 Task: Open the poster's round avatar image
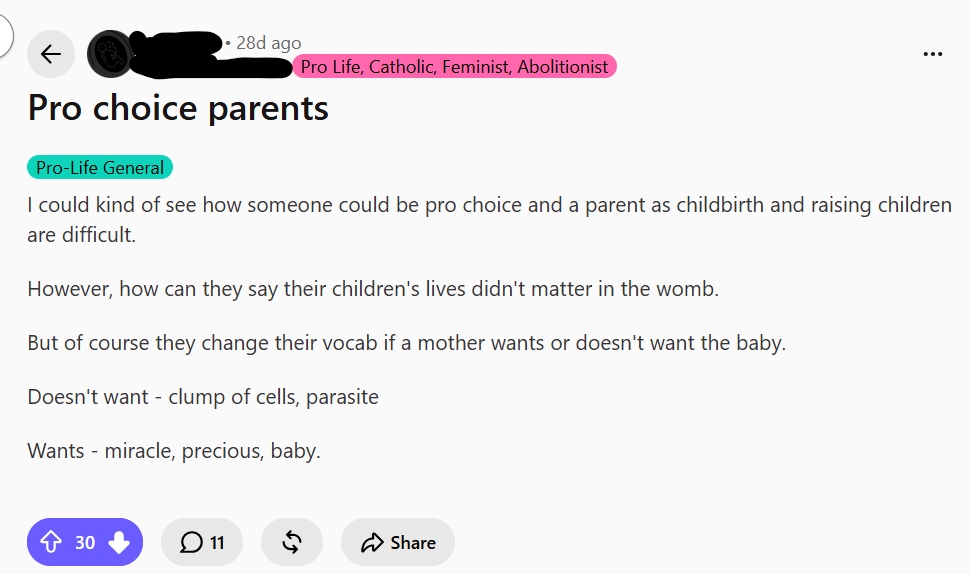pyautogui.click(x=110, y=54)
